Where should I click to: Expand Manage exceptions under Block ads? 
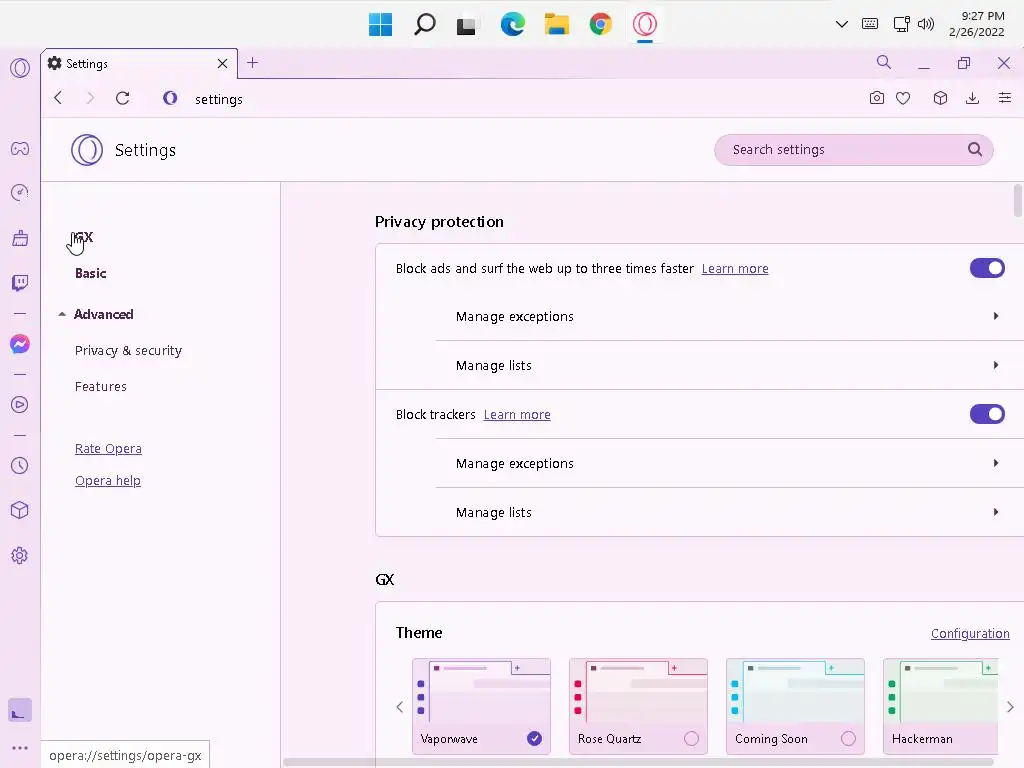tap(729, 316)
